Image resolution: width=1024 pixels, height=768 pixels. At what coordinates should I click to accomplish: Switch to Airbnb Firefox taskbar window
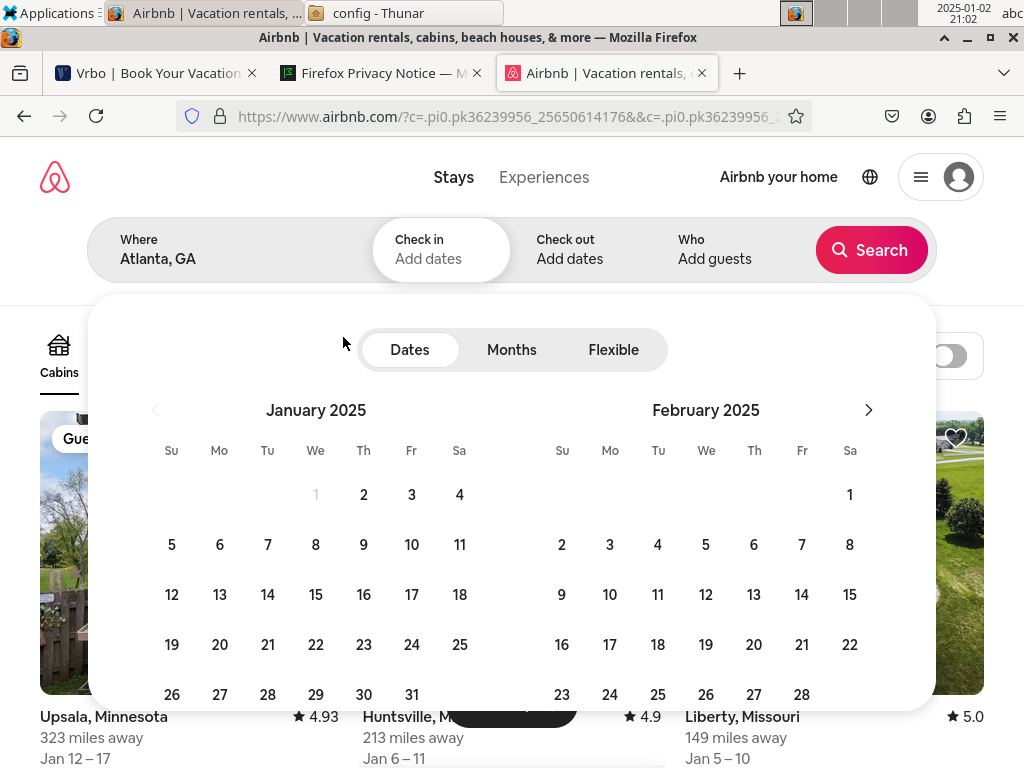pyautogui.click(x=204, y=13)
